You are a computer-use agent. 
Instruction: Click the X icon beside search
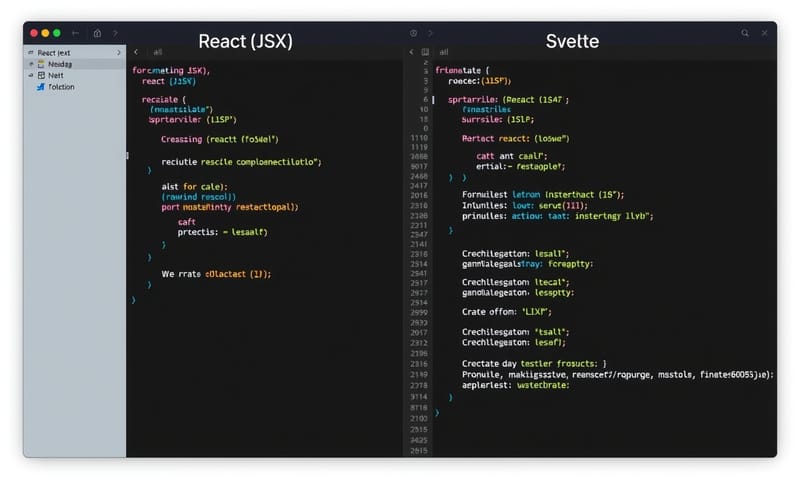763,33
